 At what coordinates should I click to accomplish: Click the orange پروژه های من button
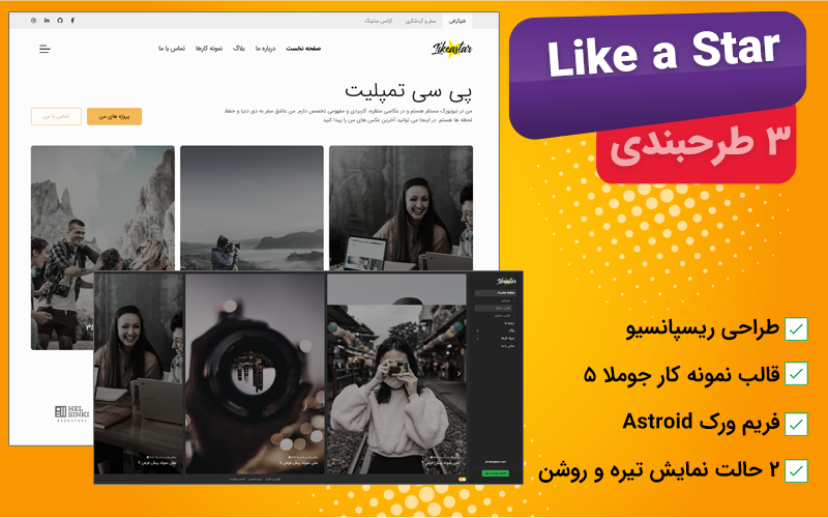[114, 116]
